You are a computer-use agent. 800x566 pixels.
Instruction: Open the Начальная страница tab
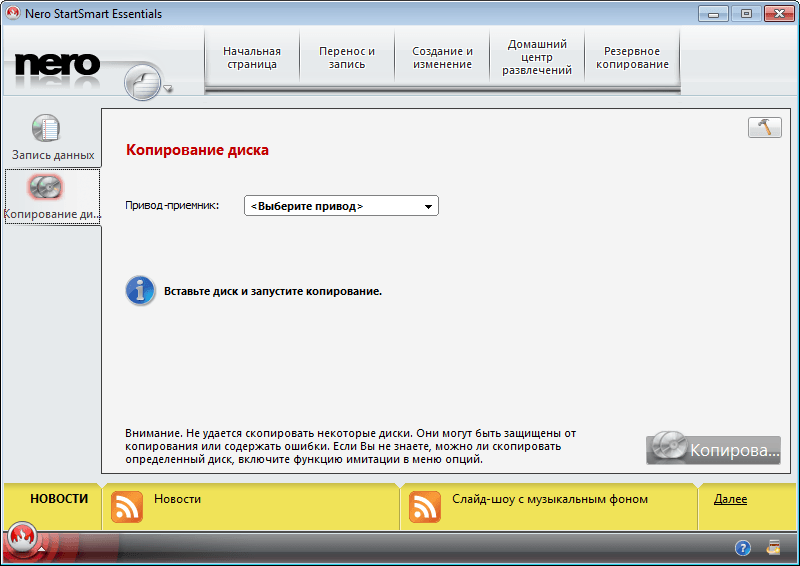(252, 58)
